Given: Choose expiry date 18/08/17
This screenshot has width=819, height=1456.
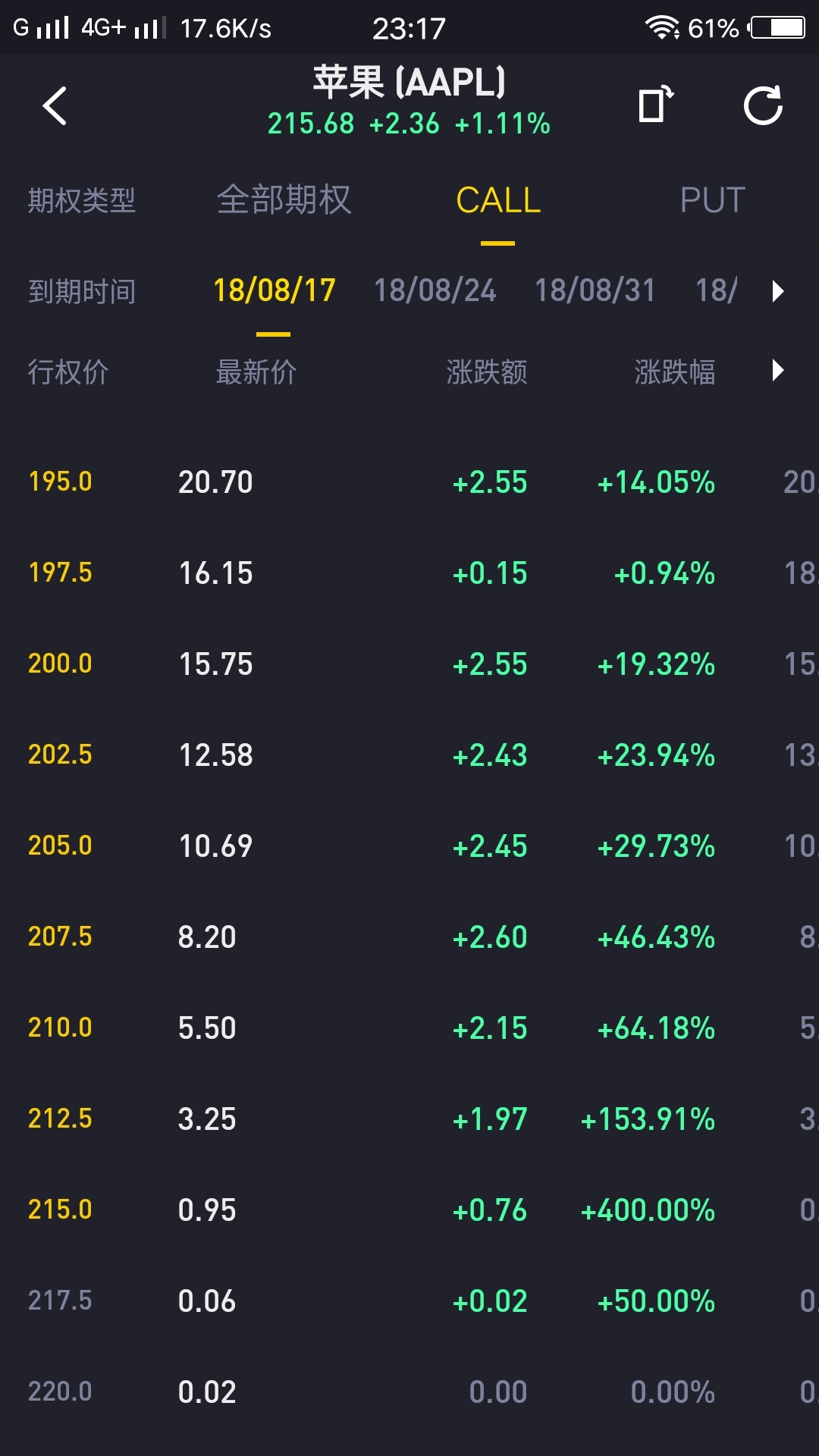Looking at the screenshot, I should tap(274, 290).
